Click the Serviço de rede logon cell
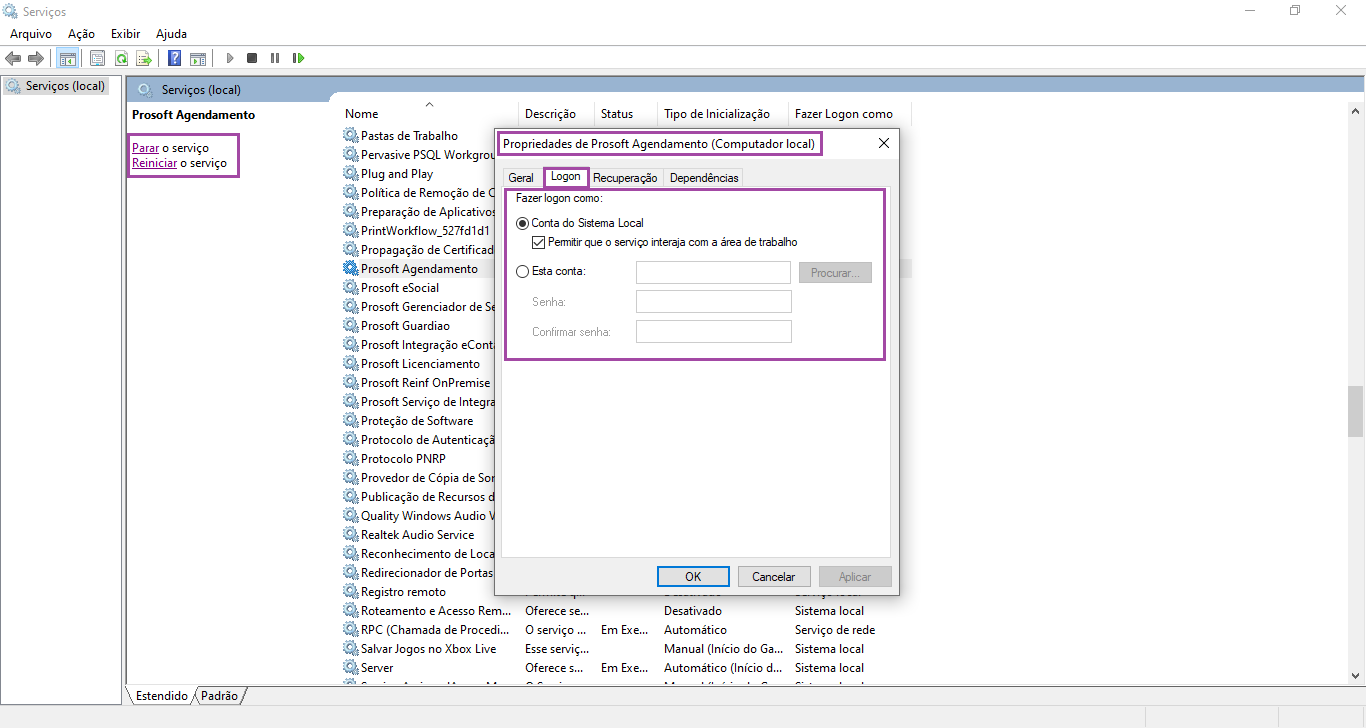 pyautogui.click(x=835, y=630)
